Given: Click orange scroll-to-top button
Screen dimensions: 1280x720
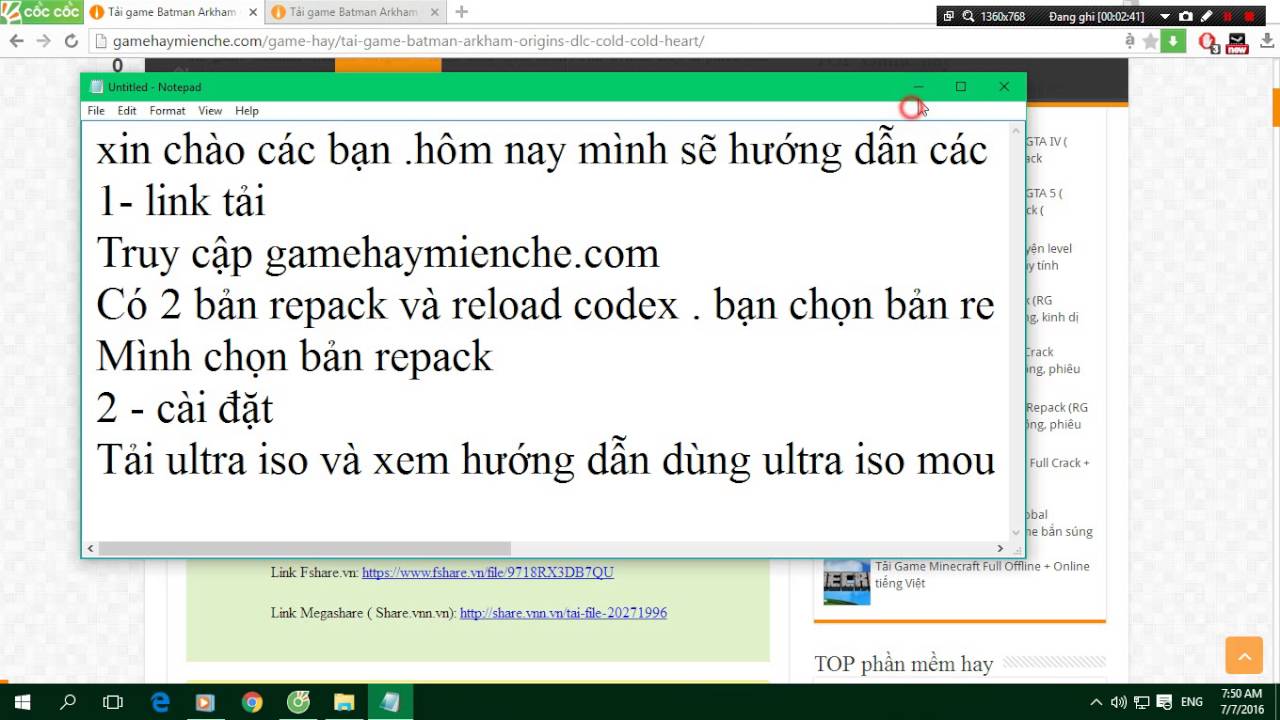Looking at the screenshot, I should click(1245, 656).
